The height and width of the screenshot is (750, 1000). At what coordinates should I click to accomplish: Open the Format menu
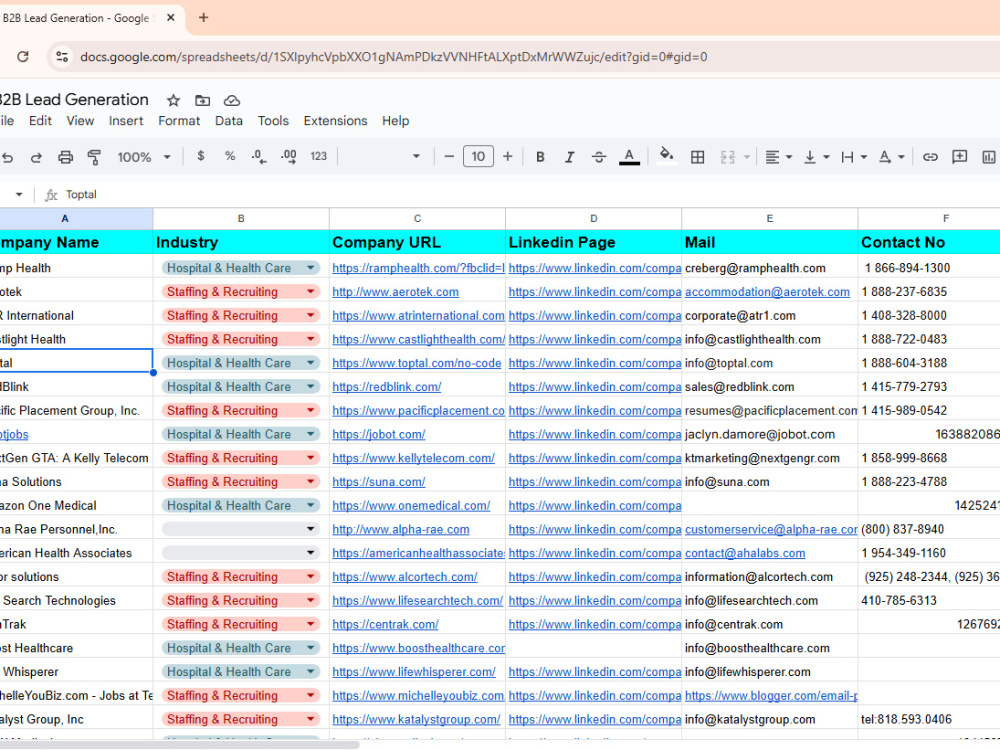[x=179, y=121]
